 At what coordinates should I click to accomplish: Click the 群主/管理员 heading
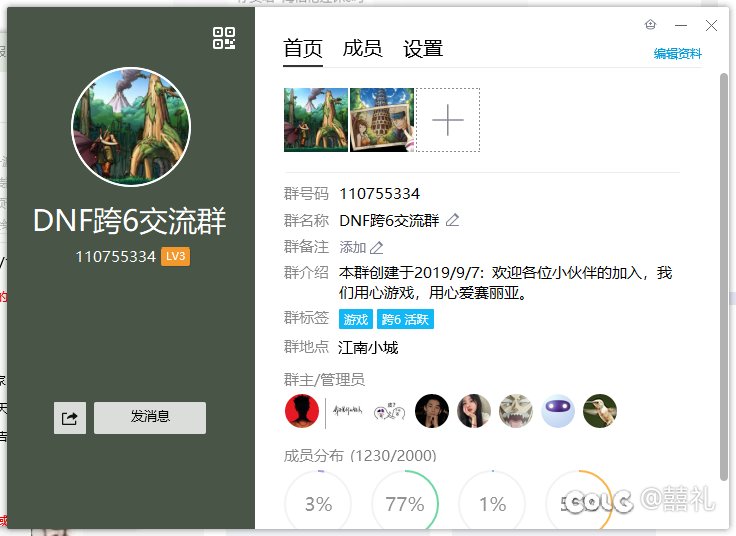pyautogui.click(x=324, y=379)
